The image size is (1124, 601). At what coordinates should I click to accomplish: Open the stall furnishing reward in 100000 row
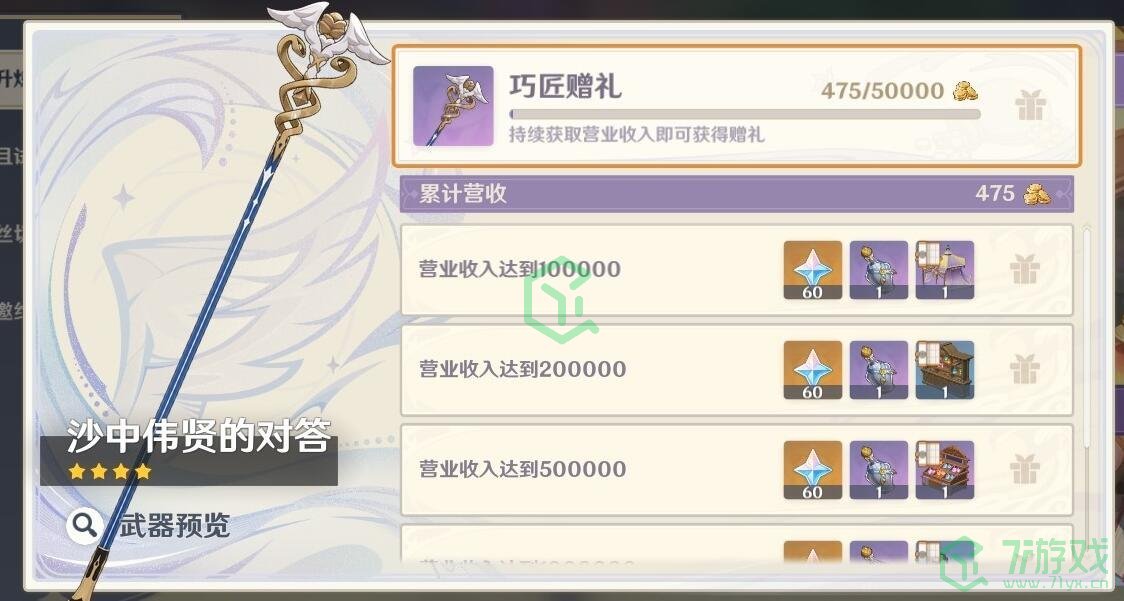[945, 270]
